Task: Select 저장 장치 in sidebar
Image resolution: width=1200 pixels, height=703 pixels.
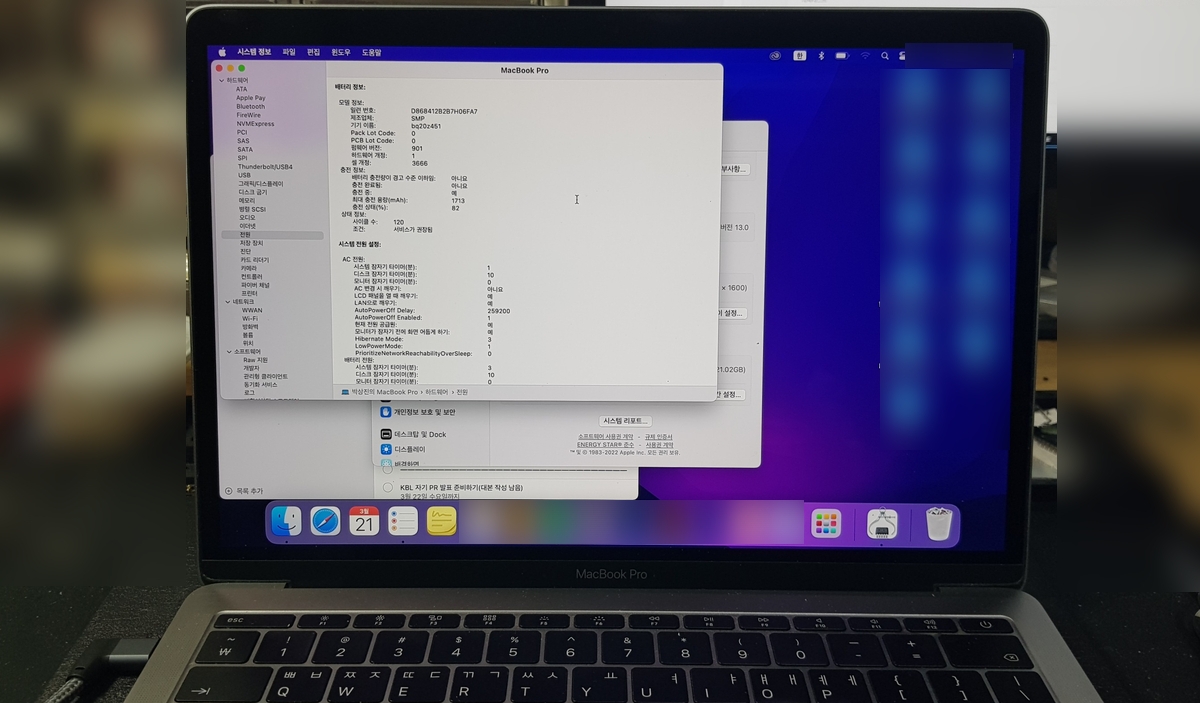Action: coord(252,243)
